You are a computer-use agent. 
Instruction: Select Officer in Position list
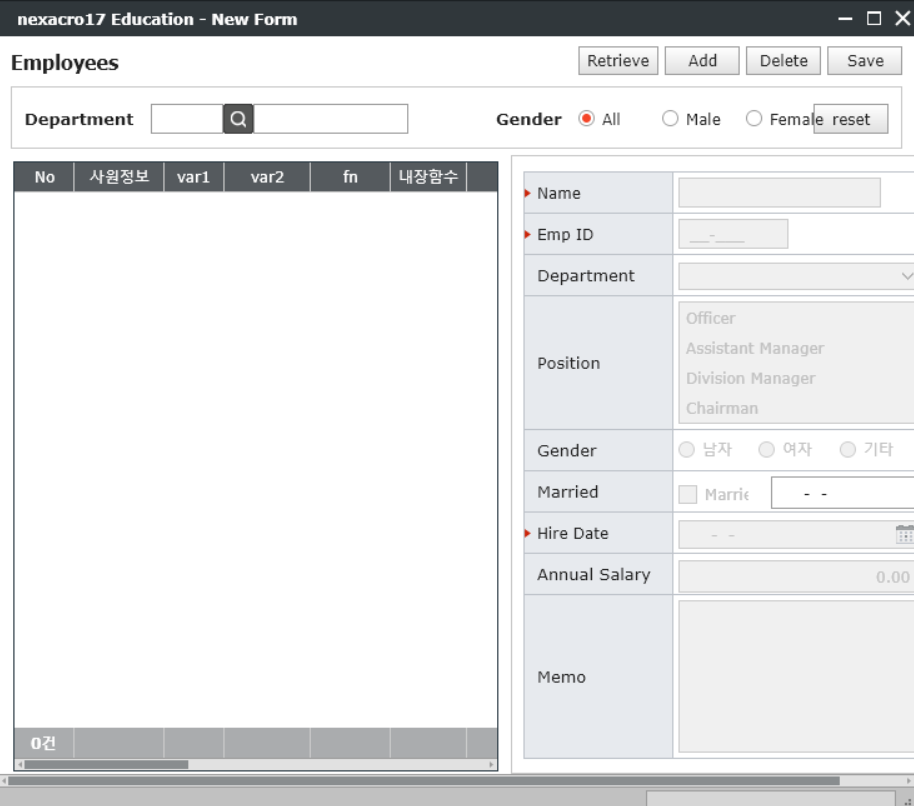pos(796,318)
